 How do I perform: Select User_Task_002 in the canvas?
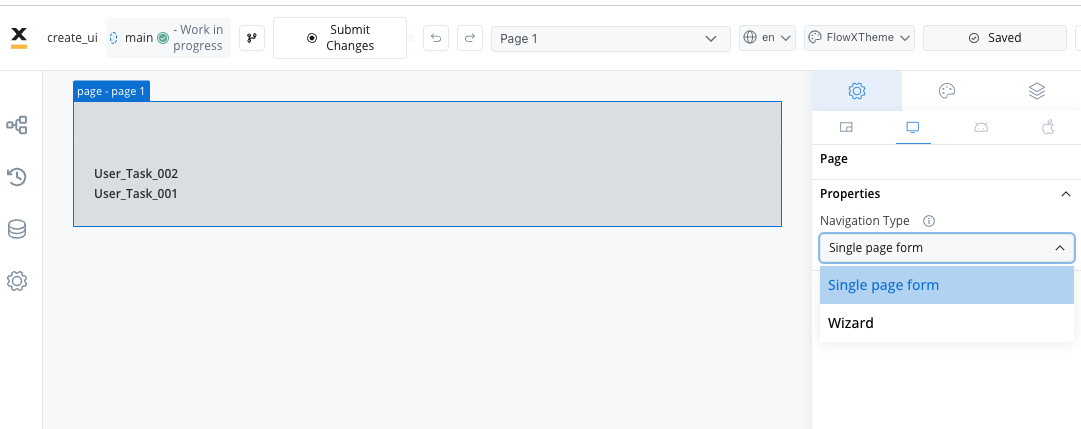coord(136,174)
